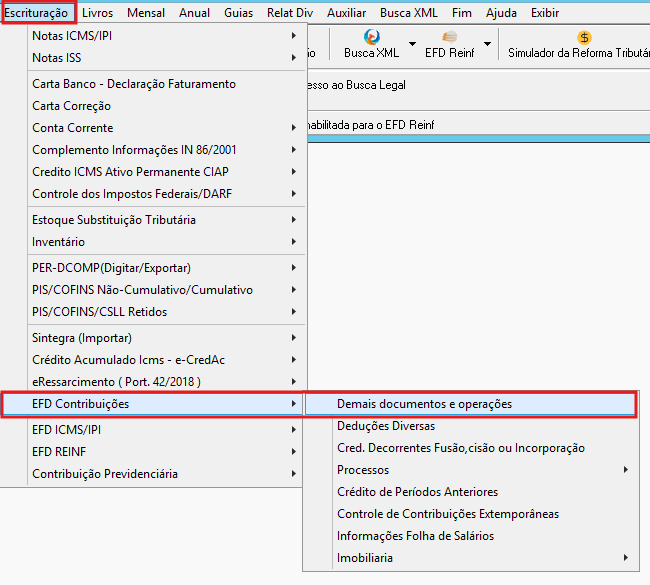The image size is (650, 585).
Task: Select Controle dos Impostos Federais/DARF
Action: [167, 194]
